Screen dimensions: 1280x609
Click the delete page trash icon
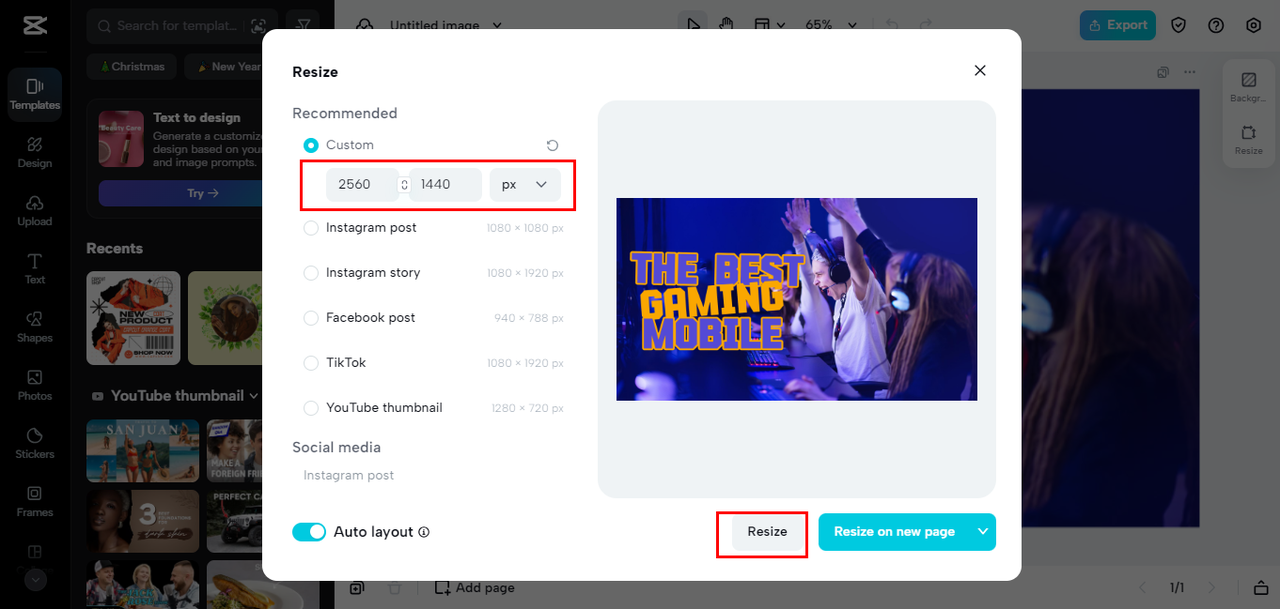pyautogui.click(x=395, y=588)
